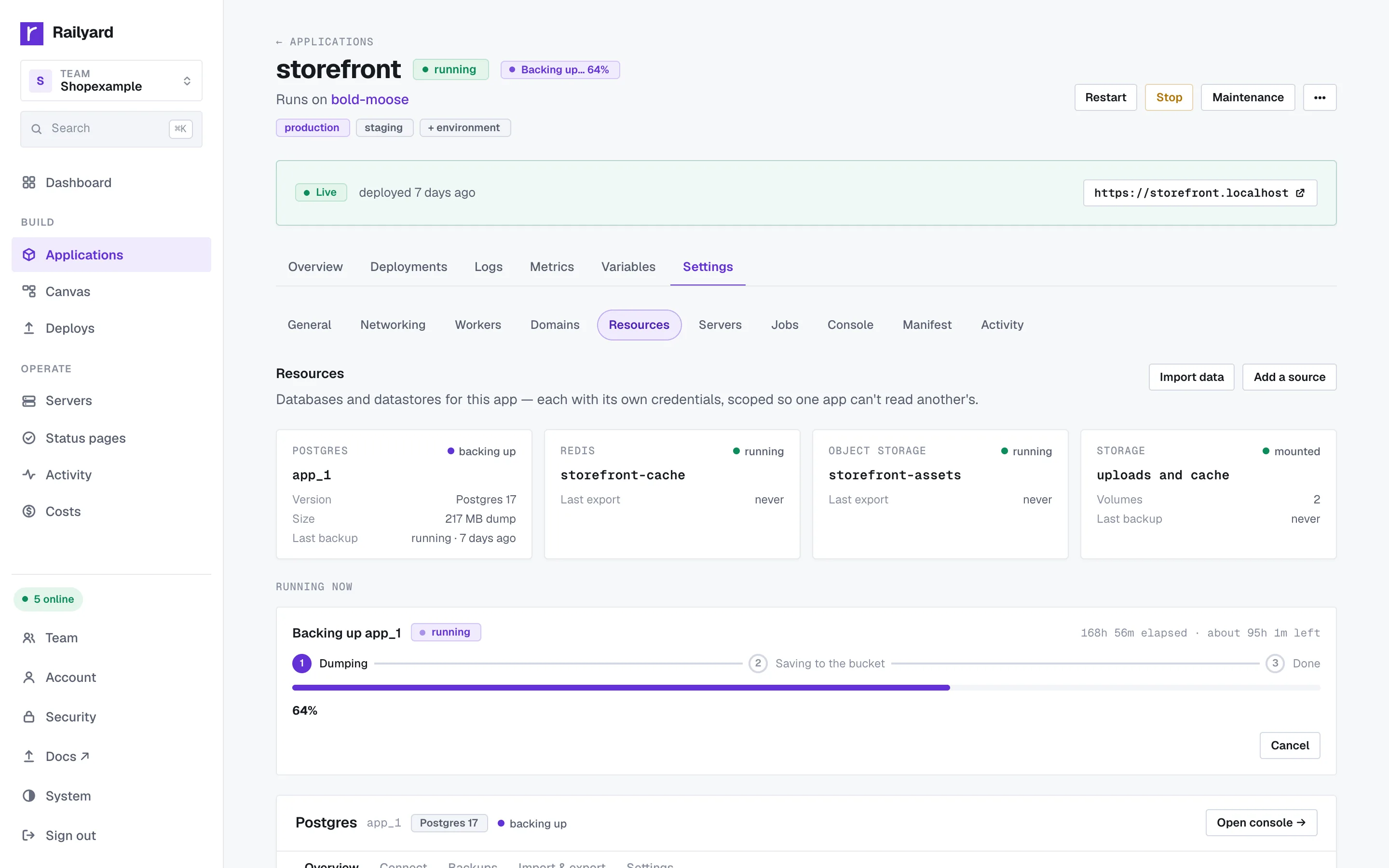1389x868 pixels.
Task: Switch to the staging environment tag
Action: 384,127
